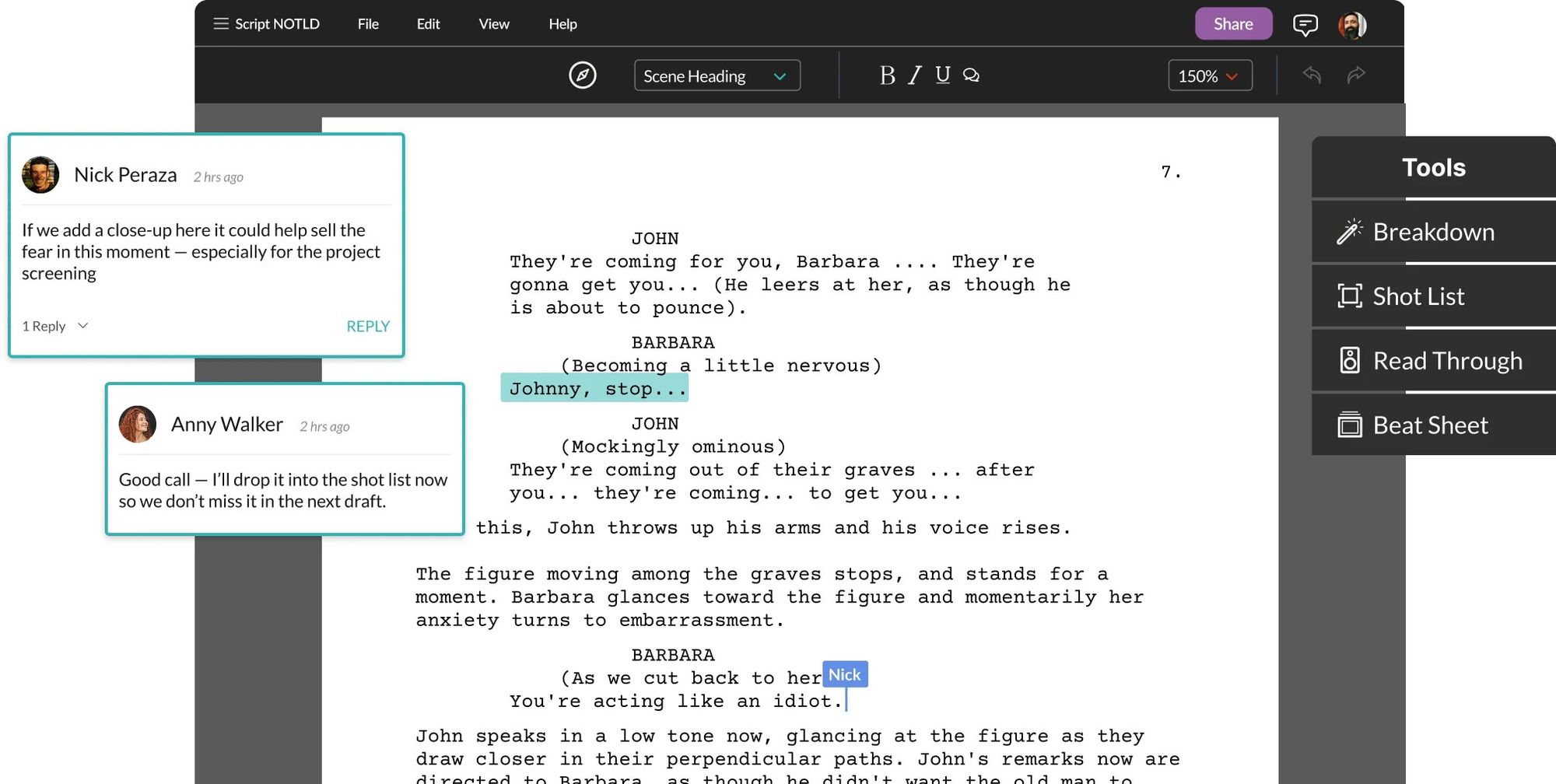This screenshot has height=784, width=1556.
Task: Toggle underline formatting
Action: point(942,75)
